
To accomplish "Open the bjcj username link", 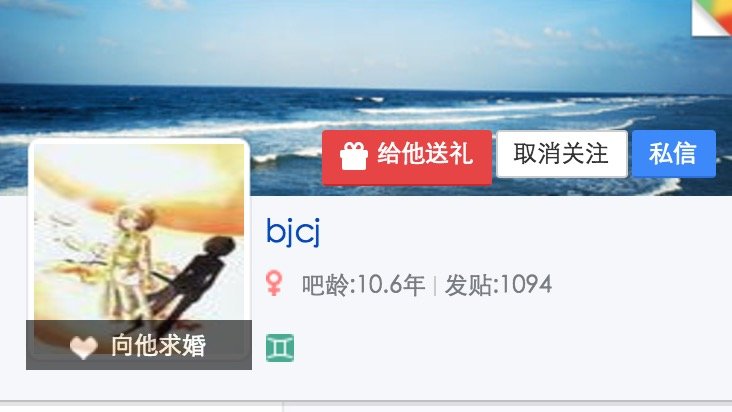I will pos(293,231).
